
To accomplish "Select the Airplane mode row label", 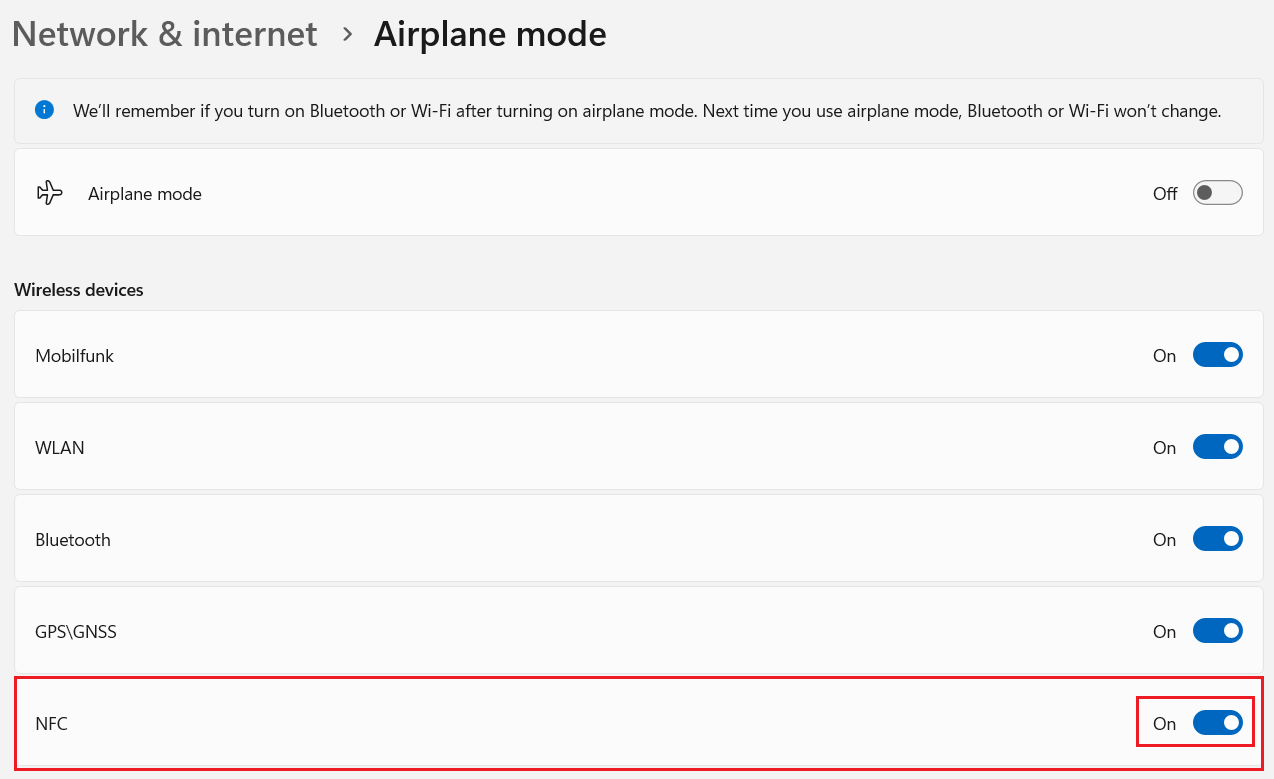I will 145,194.
